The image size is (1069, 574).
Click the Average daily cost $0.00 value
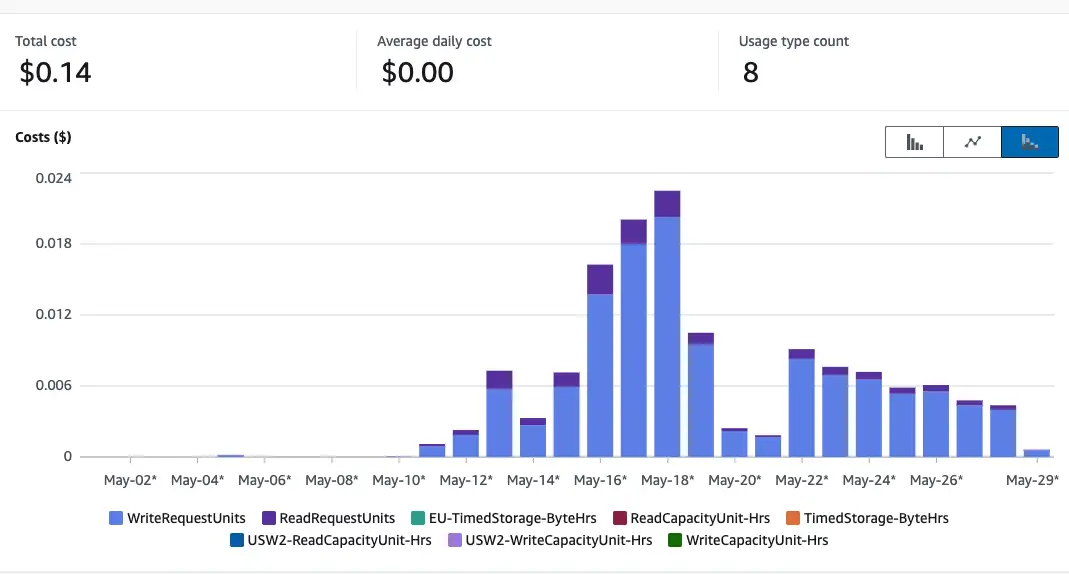pos(417,72)
